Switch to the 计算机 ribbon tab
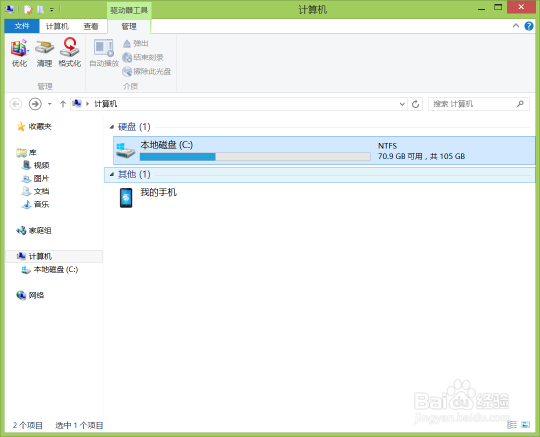Viewport: 540px width, 437px height. pos(57,27)
